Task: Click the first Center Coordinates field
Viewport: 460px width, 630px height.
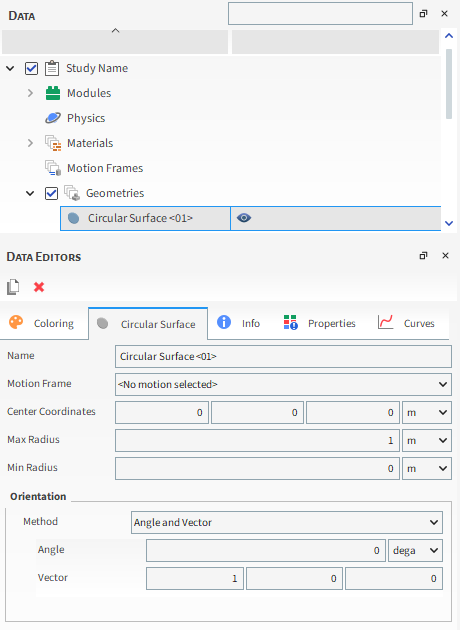Action: (162, 413)
